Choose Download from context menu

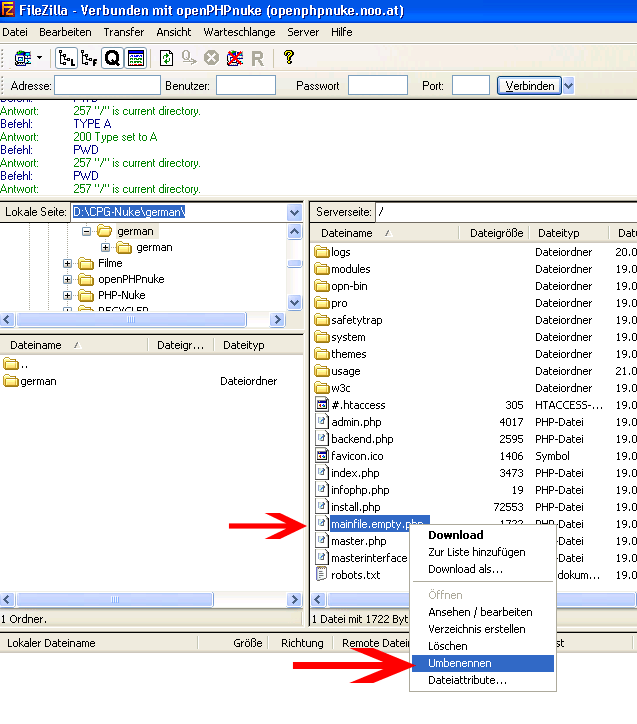pyautogui.click(x=482, y=535)
